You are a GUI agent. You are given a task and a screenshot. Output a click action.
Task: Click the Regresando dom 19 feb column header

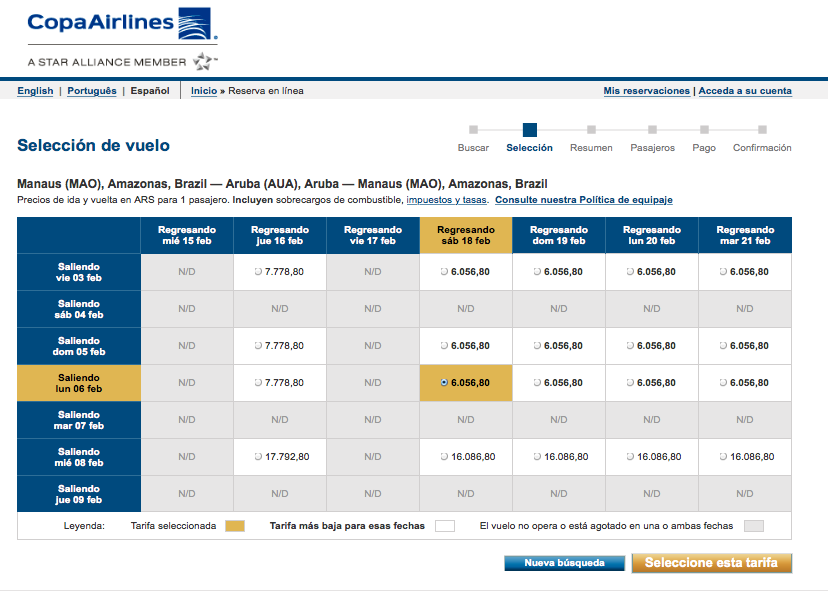point(559,236)
